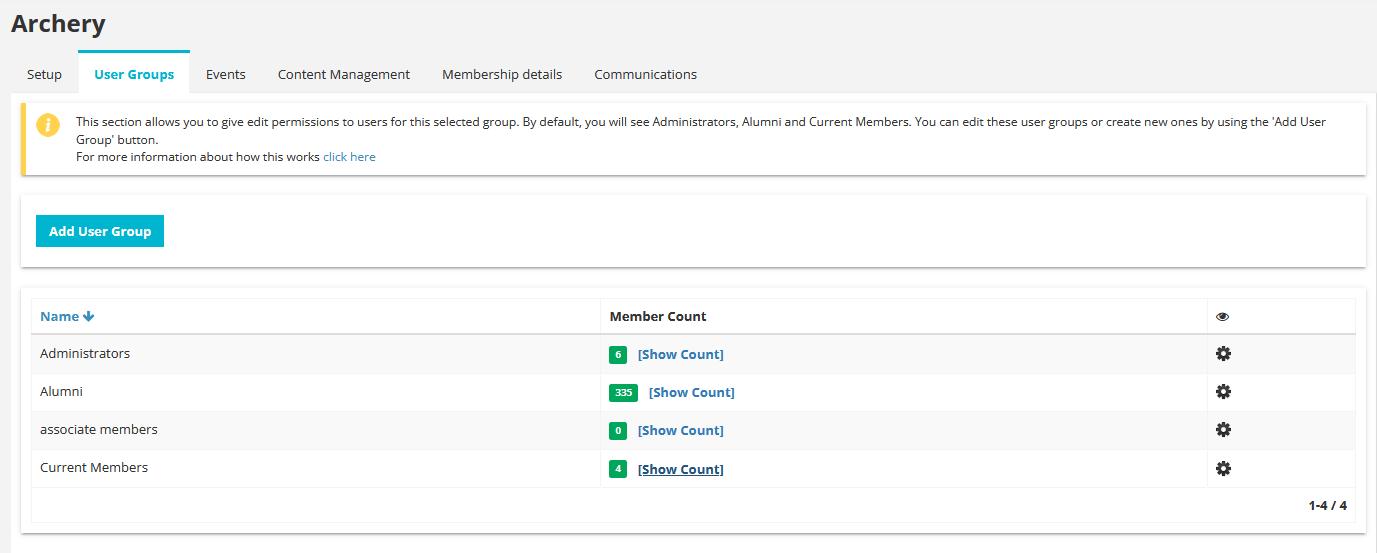
Task: Show Count for Current Members
Action: click(x=680, y=469)
